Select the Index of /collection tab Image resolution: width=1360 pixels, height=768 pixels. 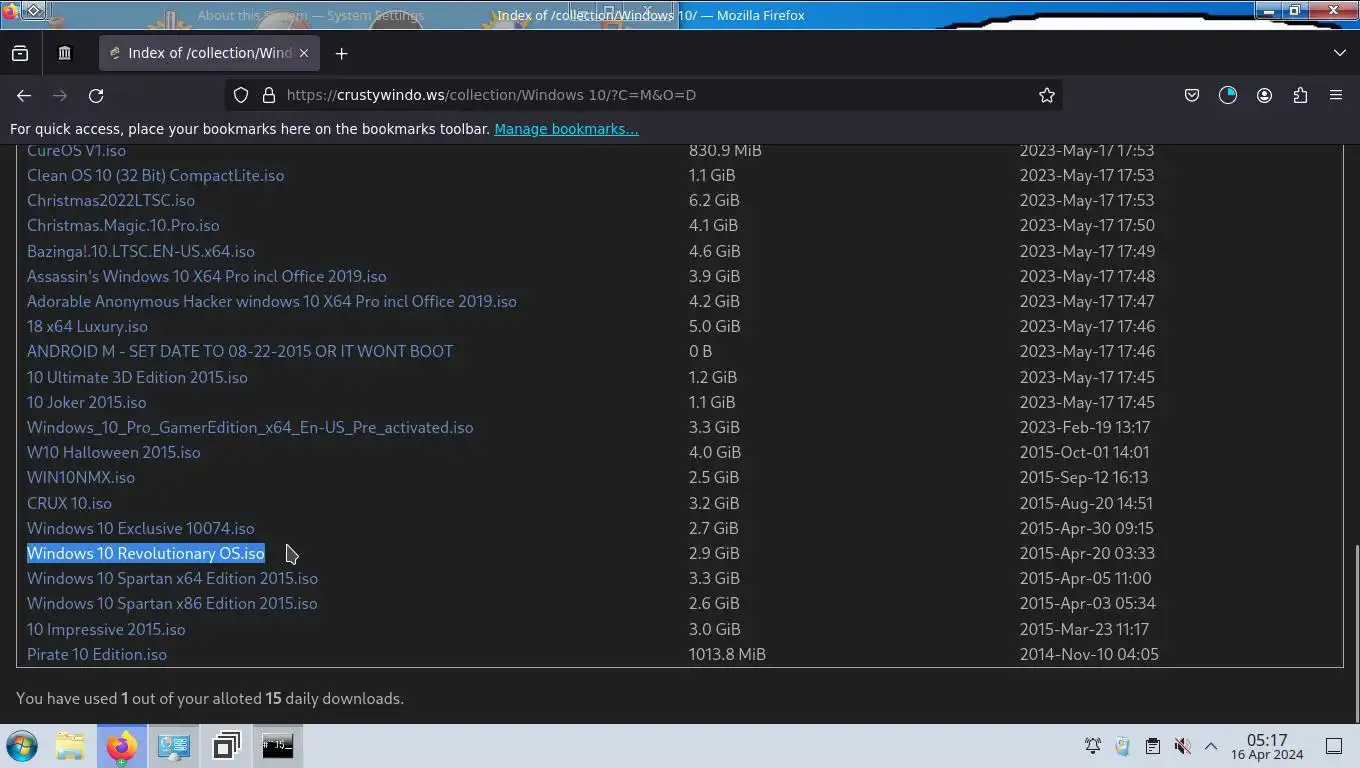pyautogui.click(x=209, y=53)
